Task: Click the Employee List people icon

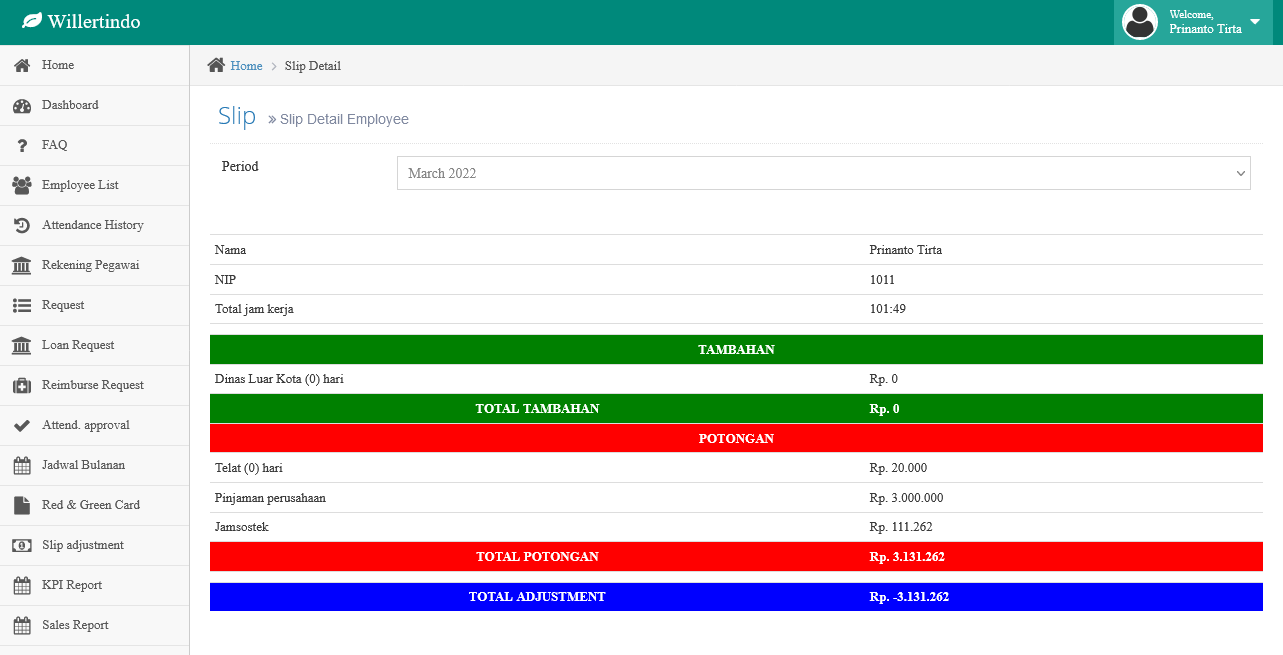Action: [x=21, y=185]
